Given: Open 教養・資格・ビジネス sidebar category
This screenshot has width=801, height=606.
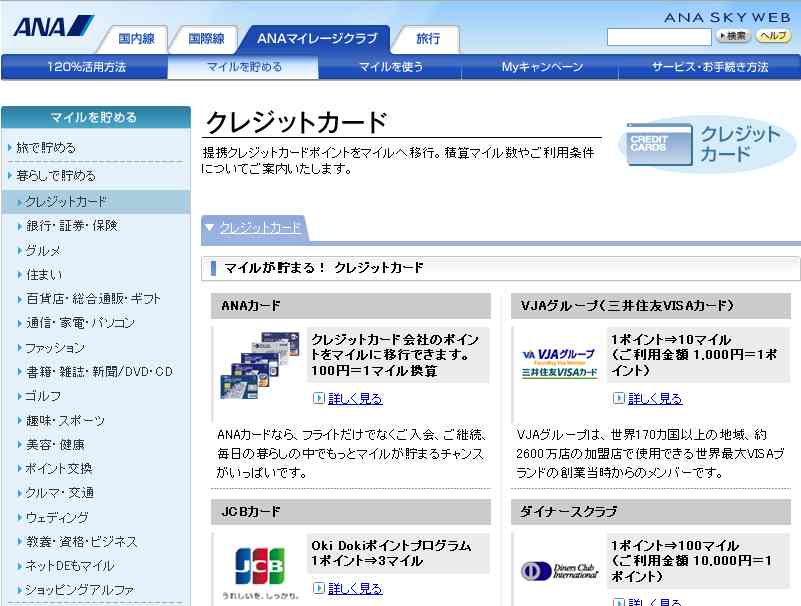Looking at the screenshot, I should click(x=82, y=542).
